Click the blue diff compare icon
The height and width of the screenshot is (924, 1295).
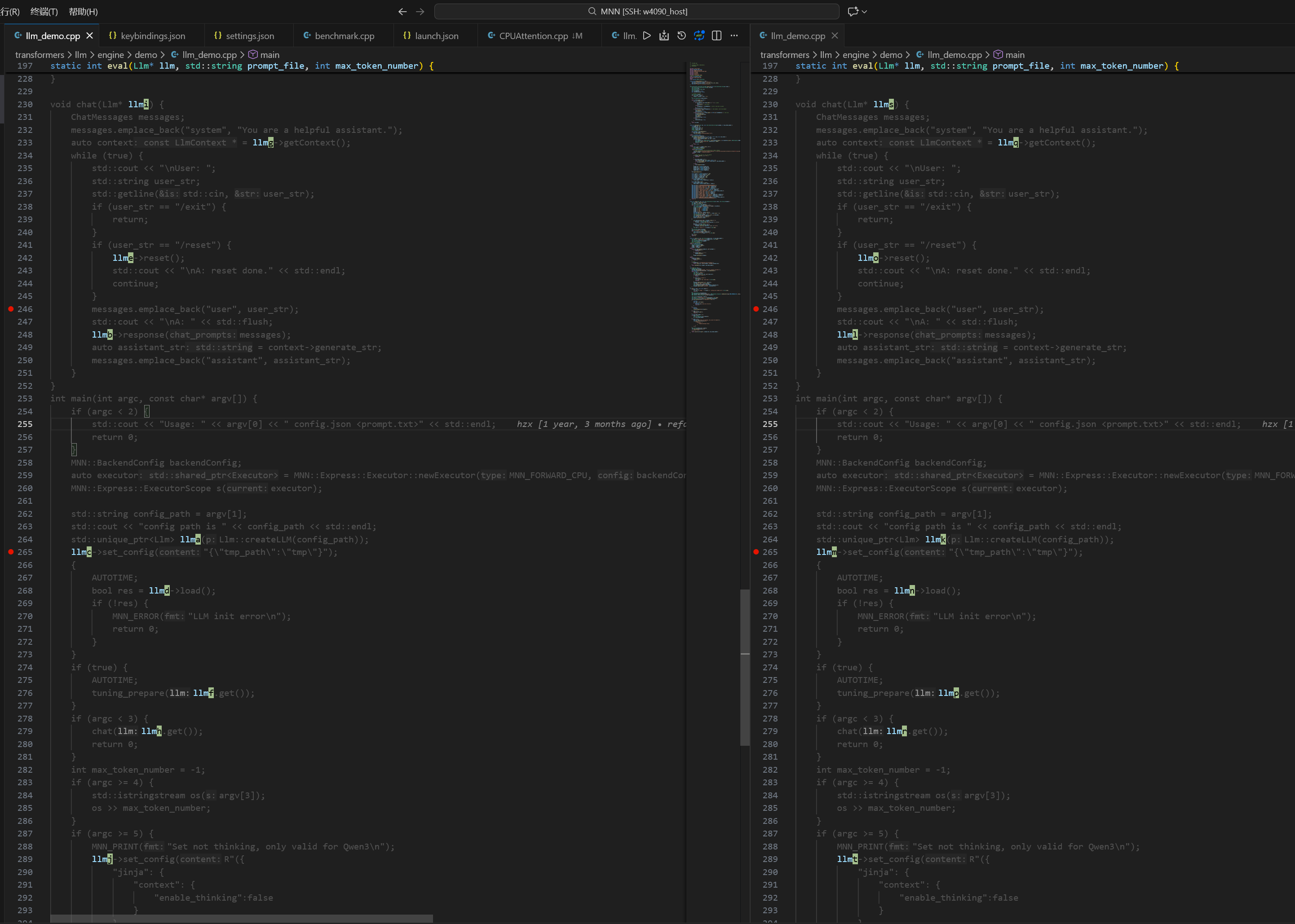tap(699, 35)
